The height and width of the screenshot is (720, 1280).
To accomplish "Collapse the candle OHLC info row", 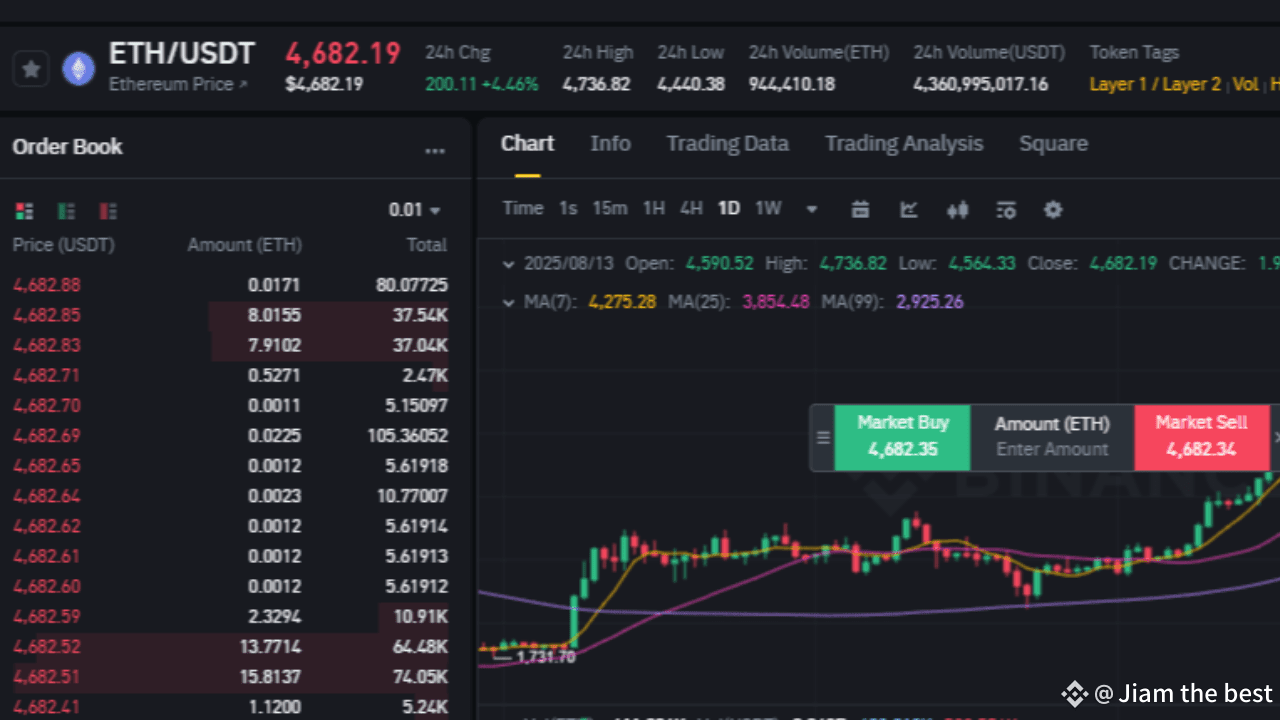I will pos(509,264).
